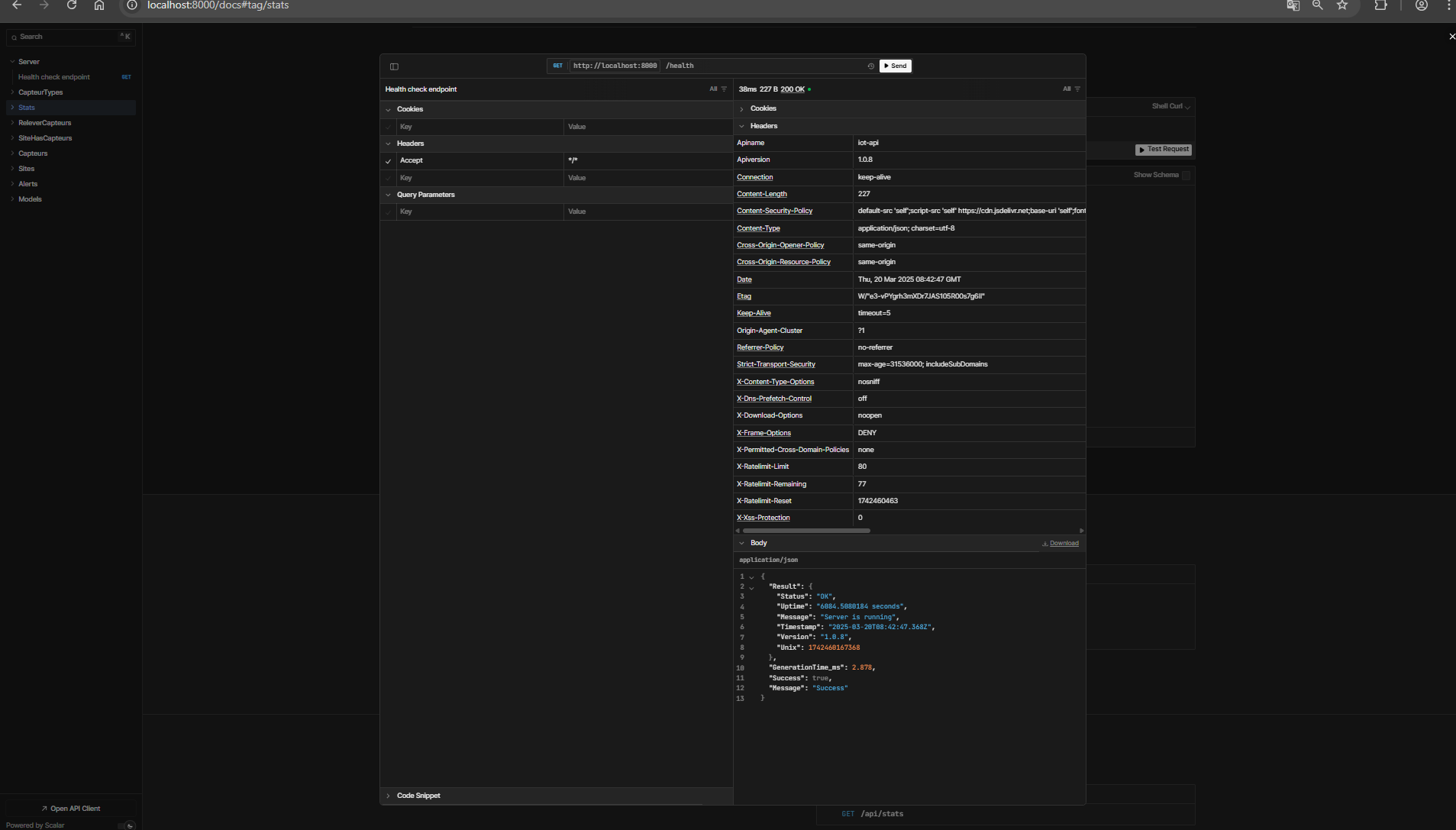Open browser zoom magnifier icon

pos(1317,5)
